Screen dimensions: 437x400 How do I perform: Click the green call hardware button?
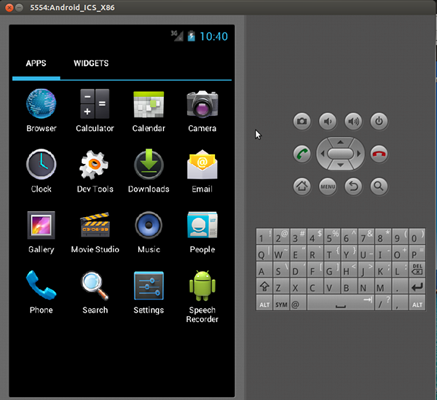point(302,154)
